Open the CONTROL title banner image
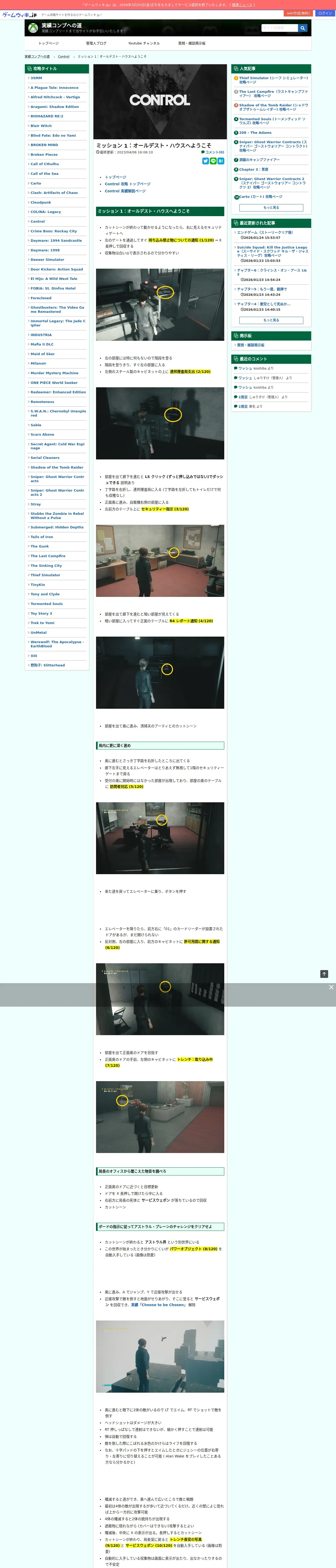 click(x=160, y=102)
